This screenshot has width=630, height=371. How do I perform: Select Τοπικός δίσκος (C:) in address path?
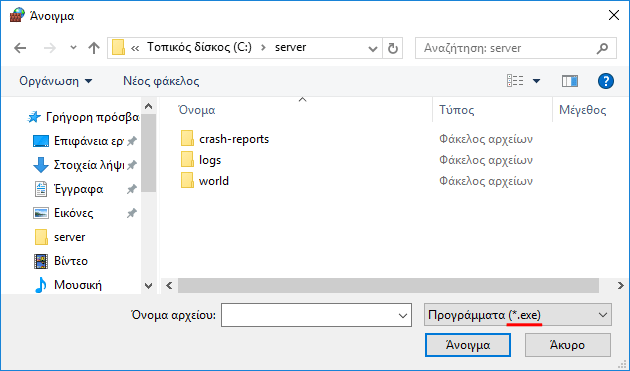point(199,47)
